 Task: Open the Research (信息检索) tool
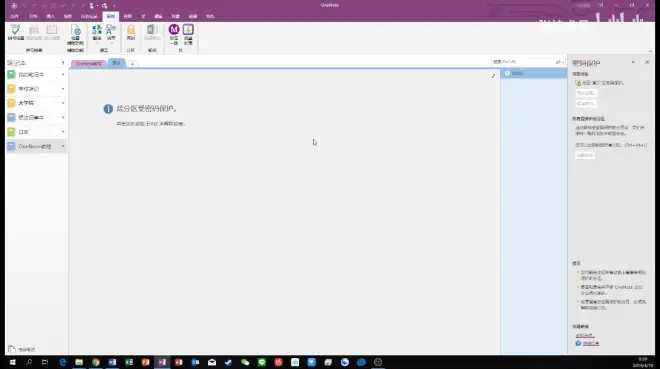click(34, 32)
